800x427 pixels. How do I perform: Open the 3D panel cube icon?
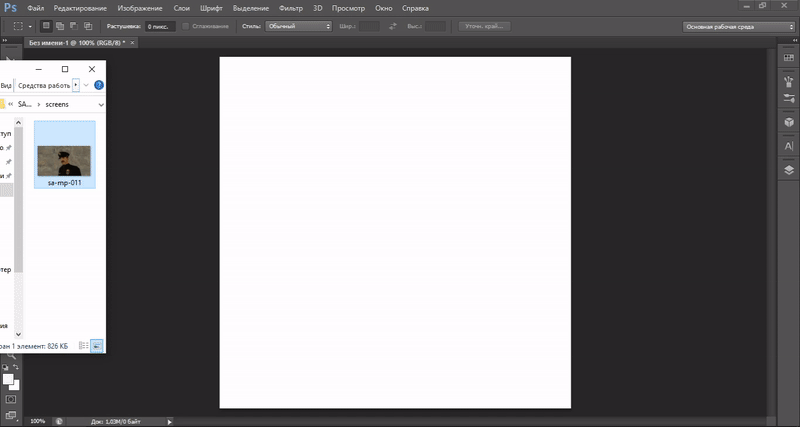point(788,122)
